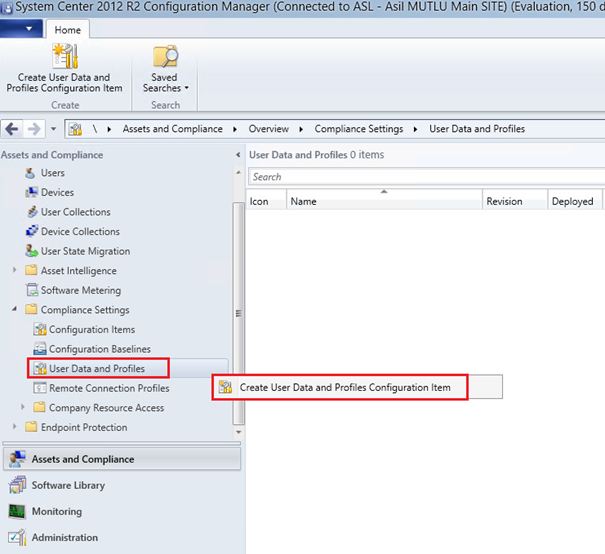Viewport: 605px width, 554px height.
Task: Collapse the Compliance Settings node
Action: click(x=15, y=309)
